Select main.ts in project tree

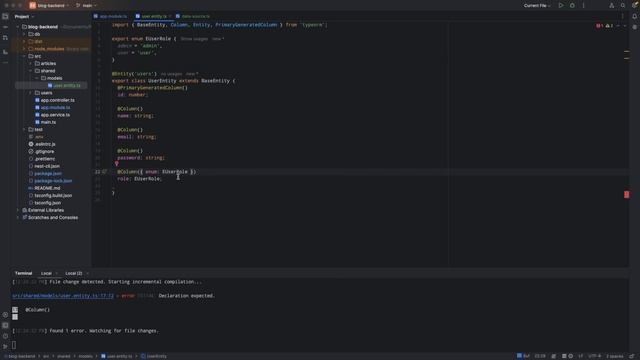click(x=48, y=122)
